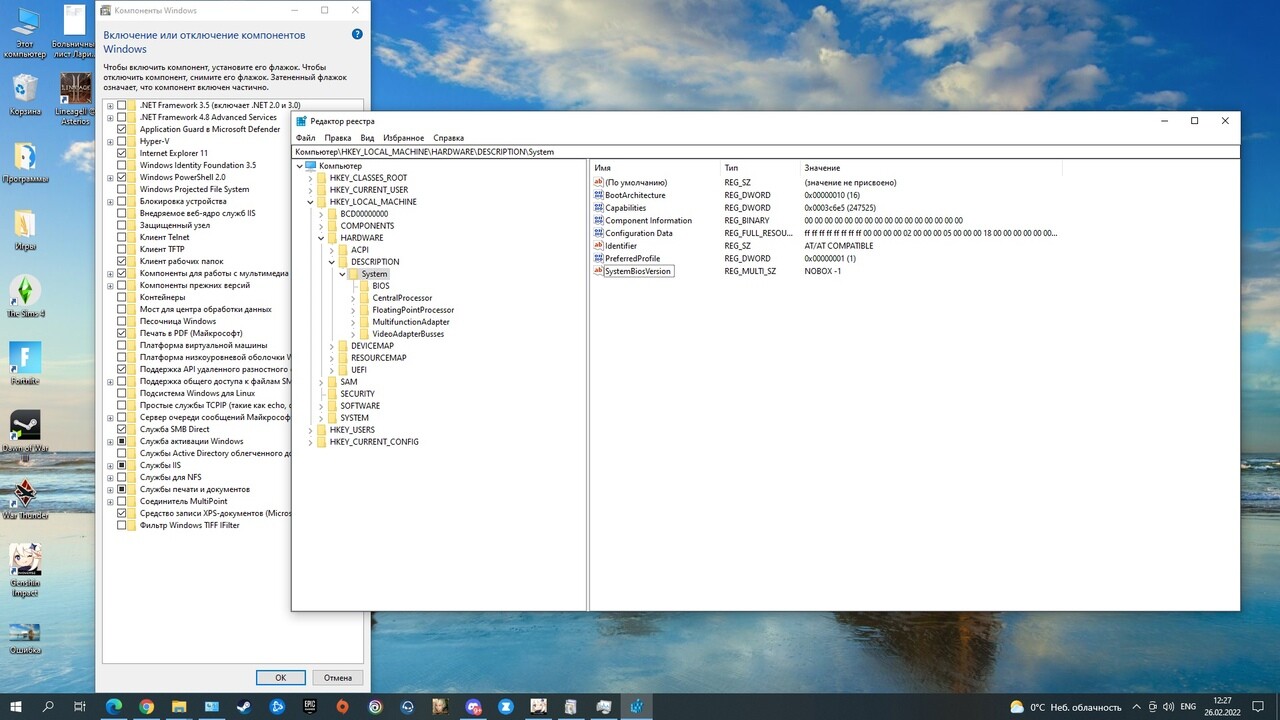Click the Configuration Data value icon
This screenshot has height=720, width=1280.
(x=598, y=233)
